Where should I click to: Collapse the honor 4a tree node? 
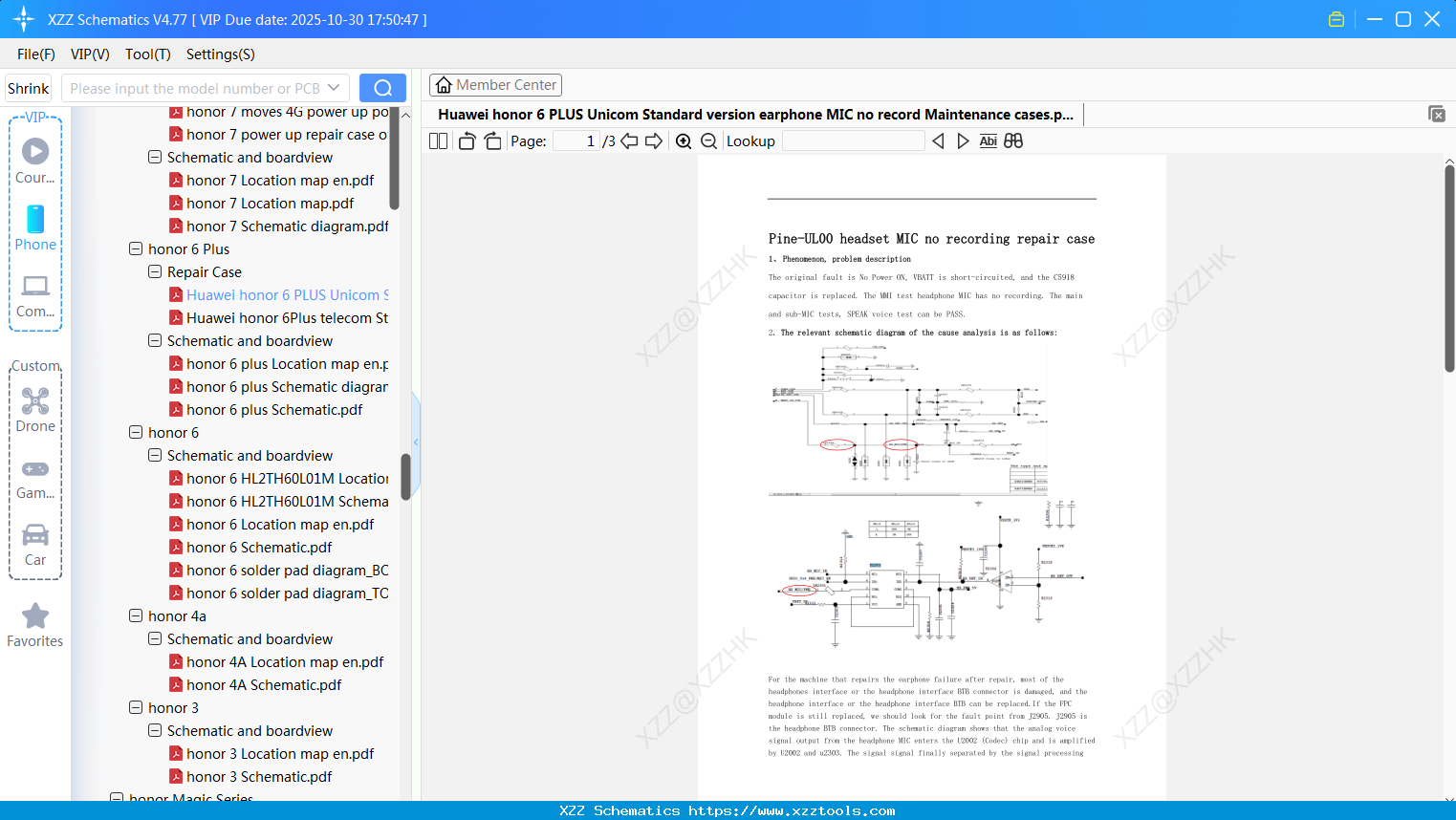[x=136, y=616]
